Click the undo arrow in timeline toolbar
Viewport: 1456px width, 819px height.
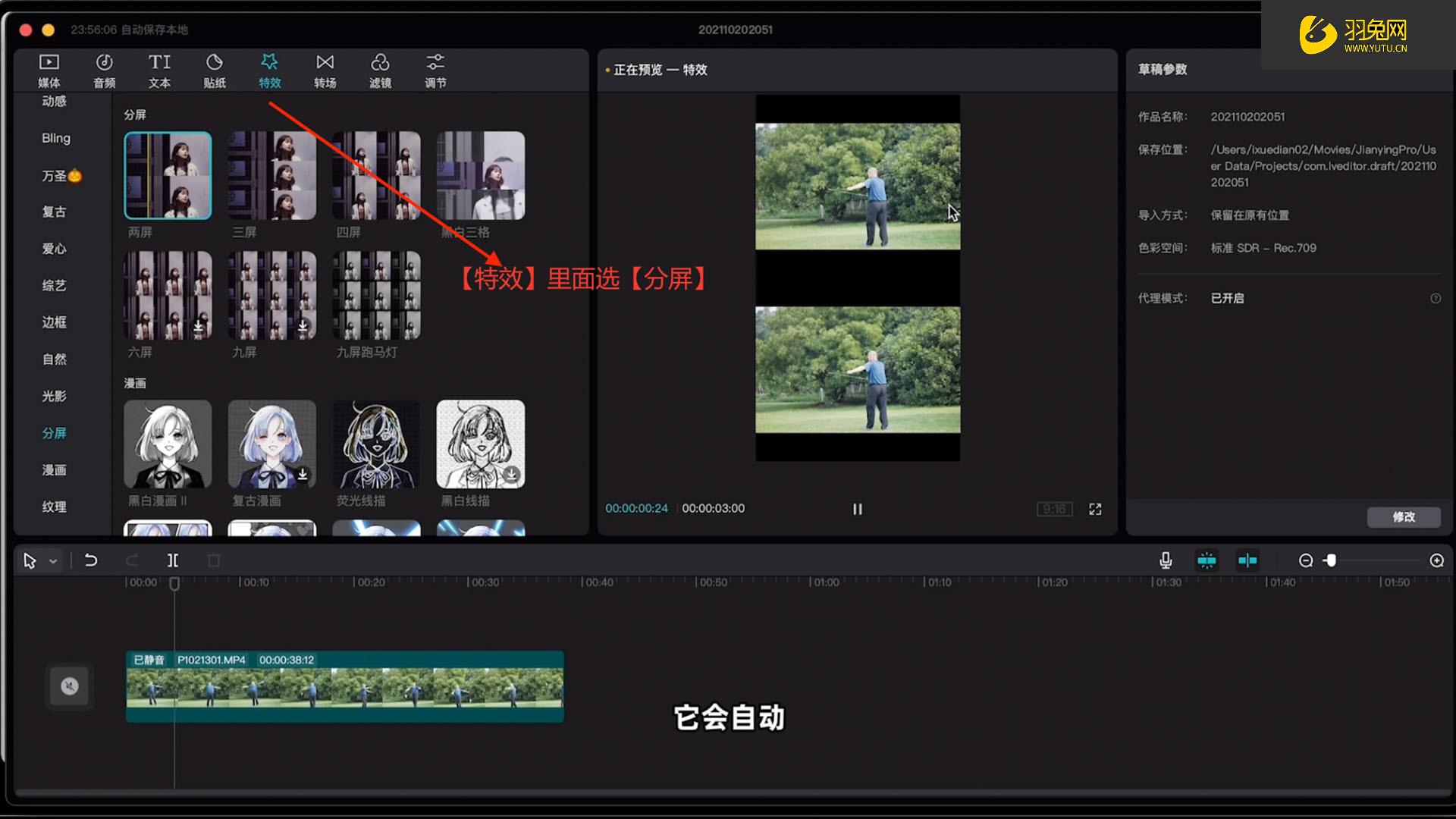tap(91, 560)
